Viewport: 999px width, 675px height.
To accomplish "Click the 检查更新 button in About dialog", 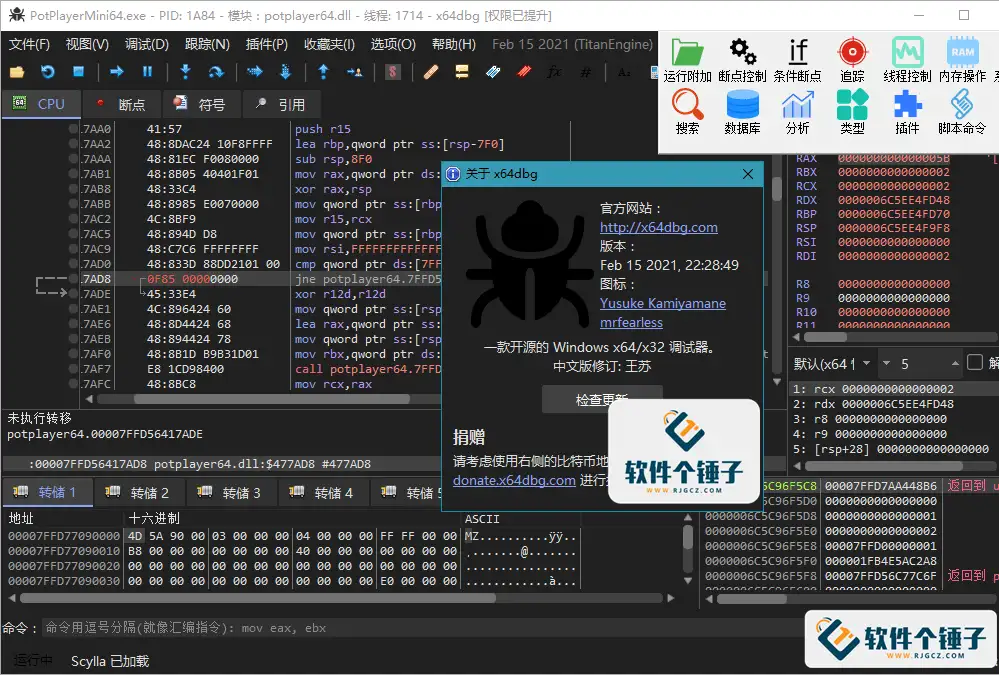I will coord(602,399).
